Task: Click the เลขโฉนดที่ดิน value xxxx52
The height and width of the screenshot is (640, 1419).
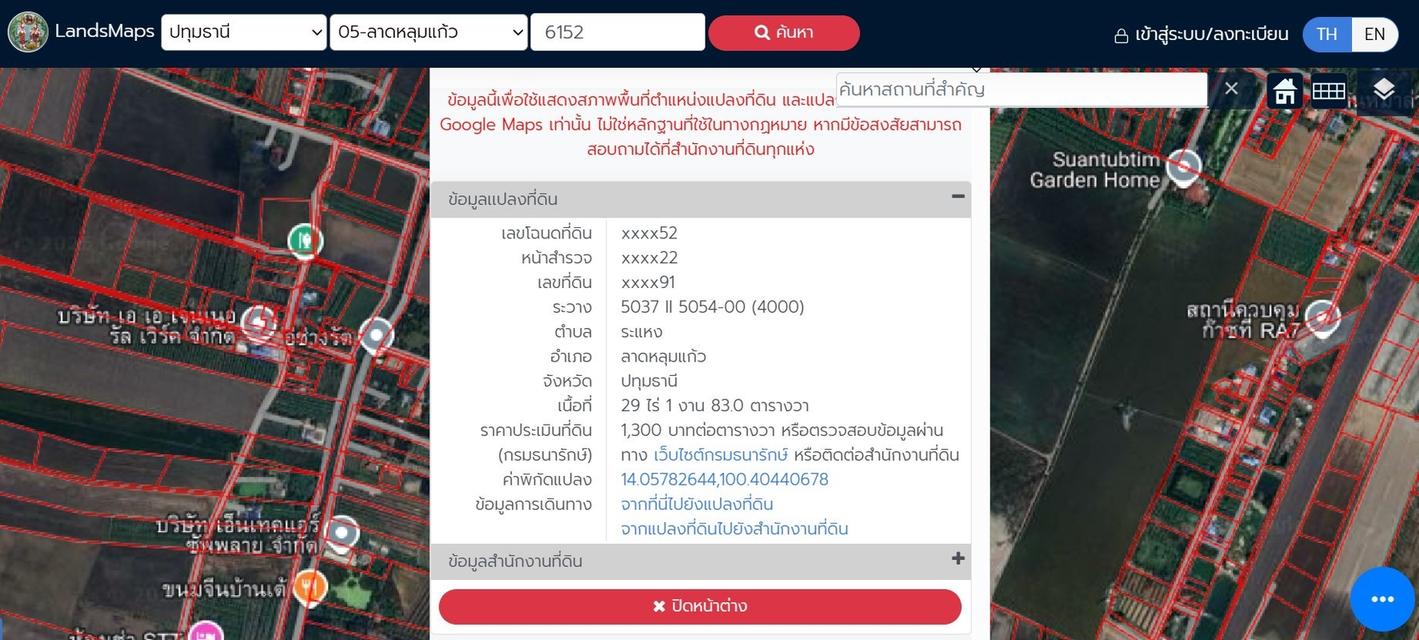Action: pyautogui.click(x=649, y=233)
